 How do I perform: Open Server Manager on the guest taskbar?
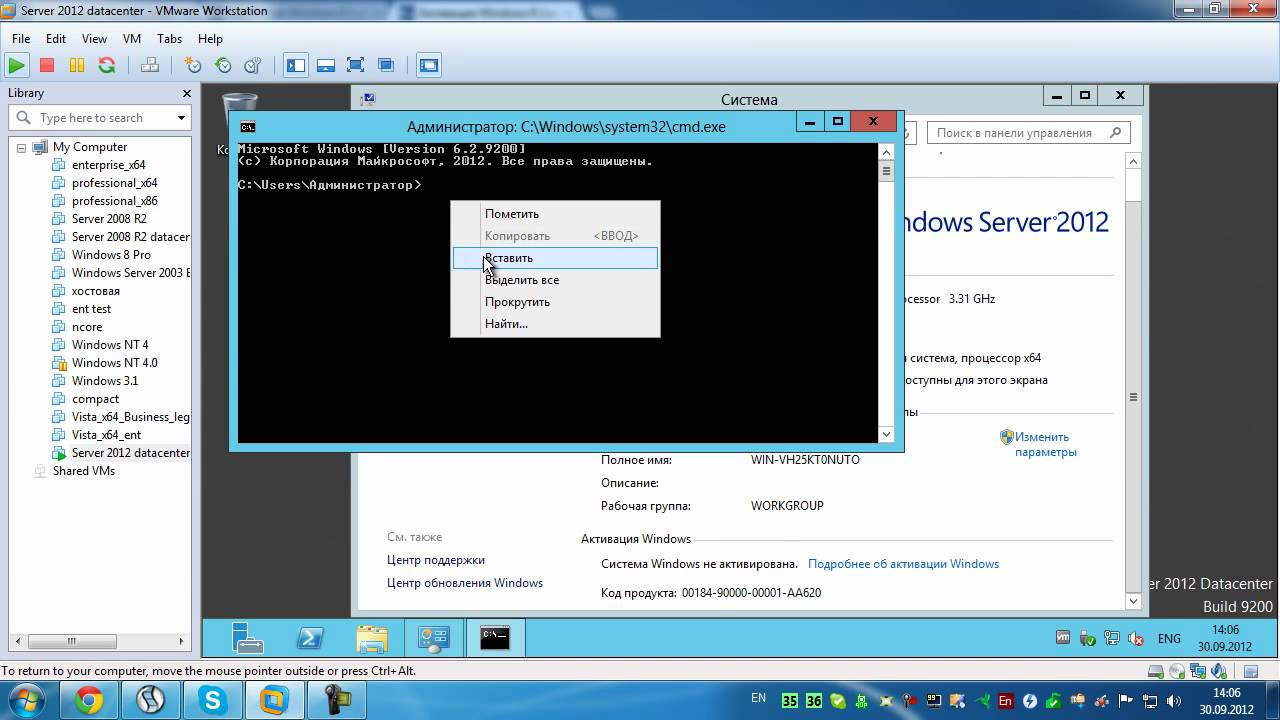(x=247, y=638)
